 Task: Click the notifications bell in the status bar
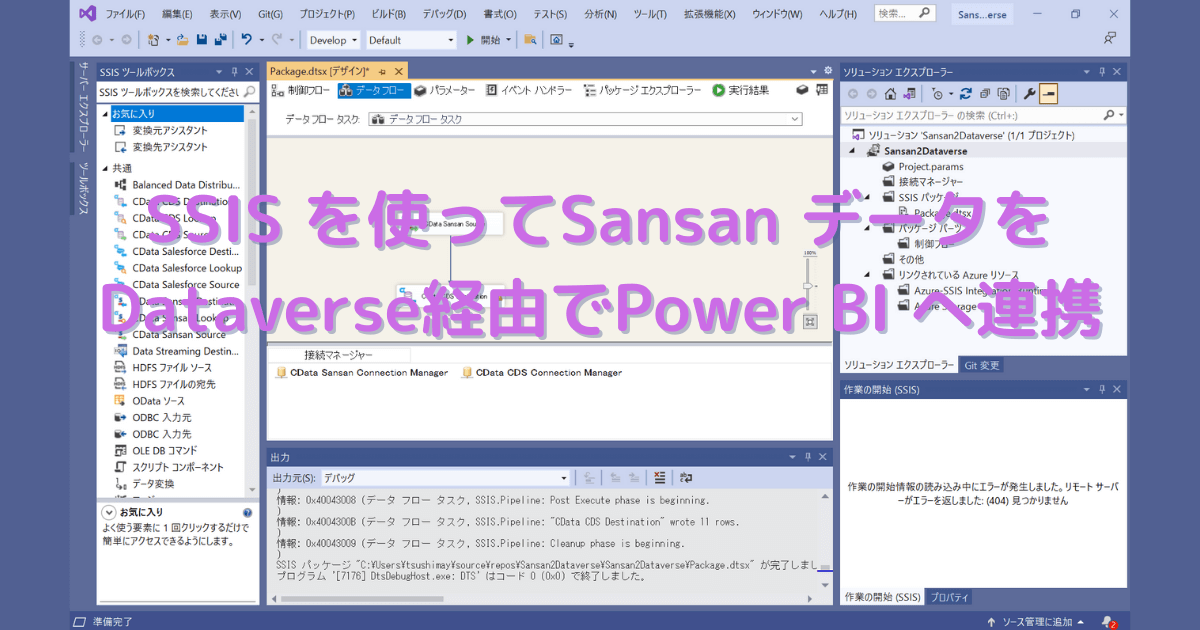[x=1108, y=622]
